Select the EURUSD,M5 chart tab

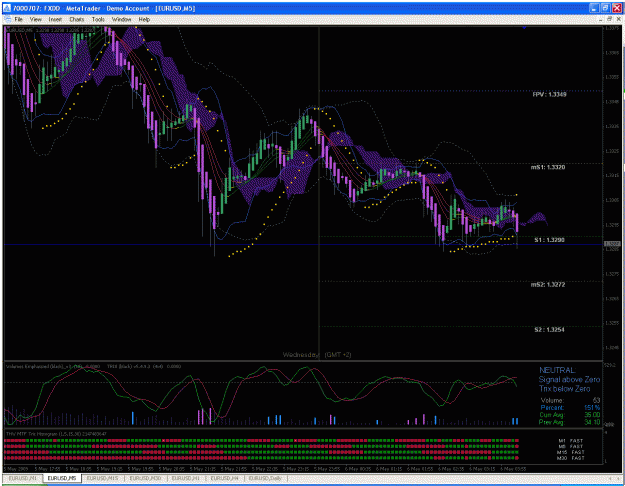[x=61, y=478]
